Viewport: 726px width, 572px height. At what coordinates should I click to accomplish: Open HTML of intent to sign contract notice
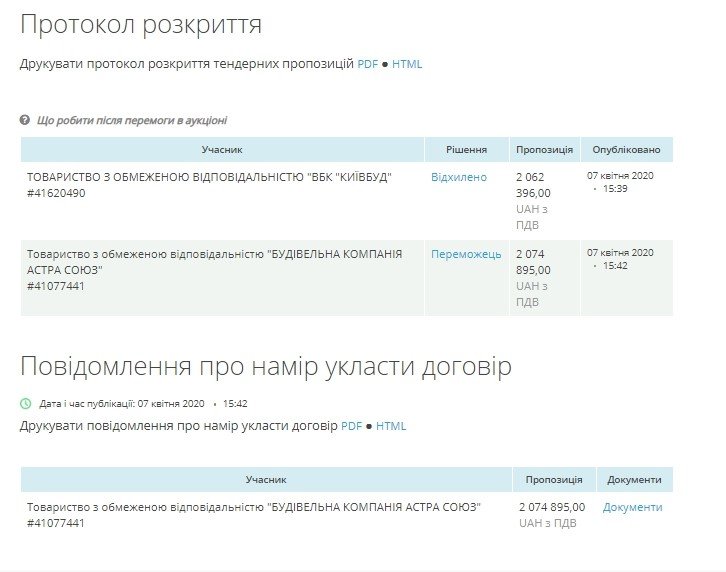point(391,426)
